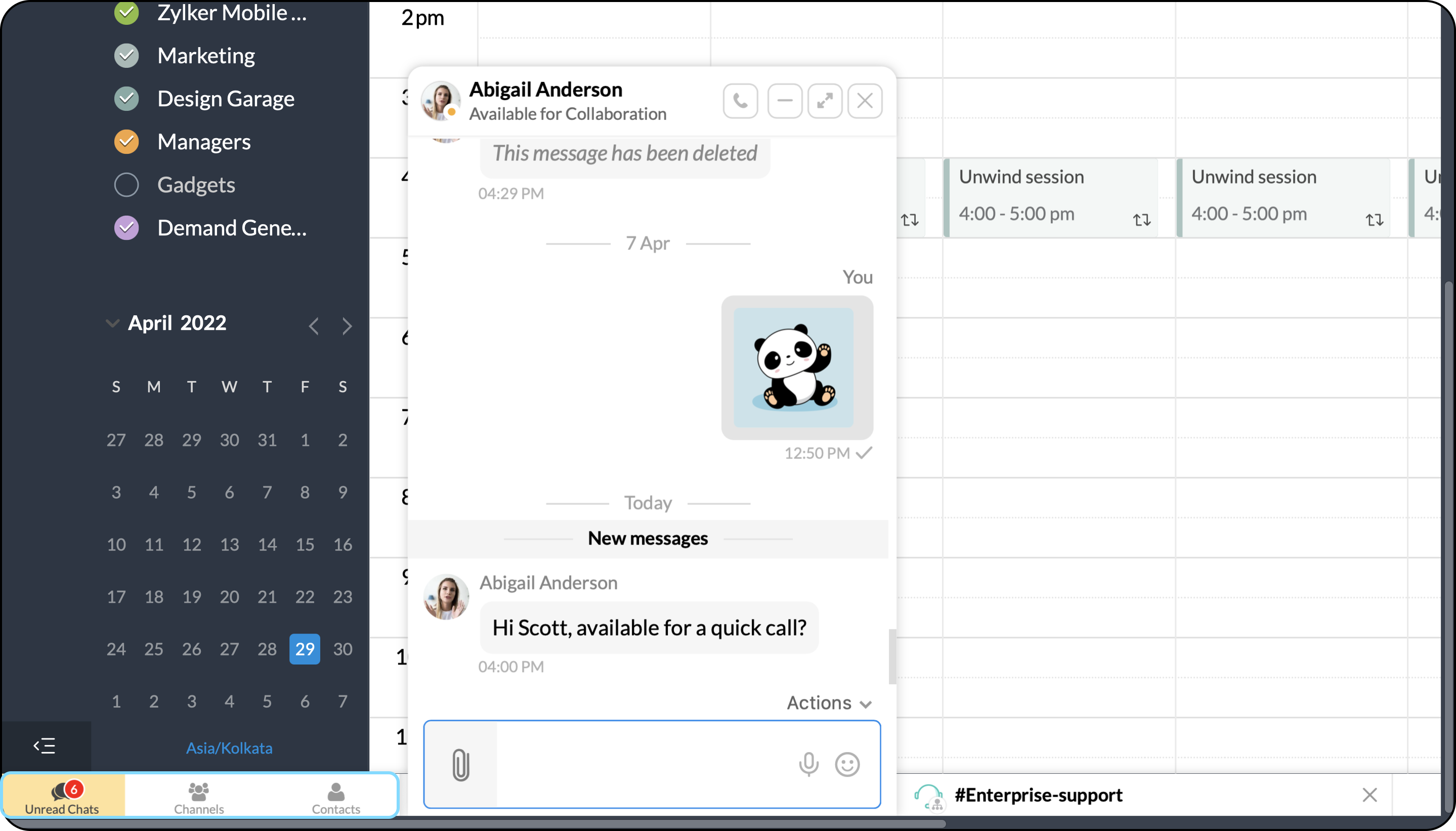Minimize the Abigail Anderson chat
Image resolution: width=1456 pixels, height=831 pixels.
click(784, 100)
